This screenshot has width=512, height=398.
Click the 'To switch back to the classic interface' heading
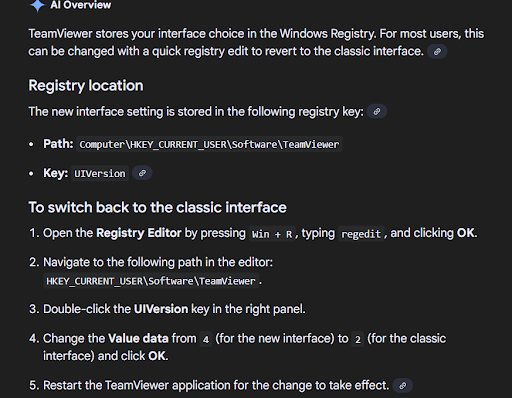coord(157,207)
